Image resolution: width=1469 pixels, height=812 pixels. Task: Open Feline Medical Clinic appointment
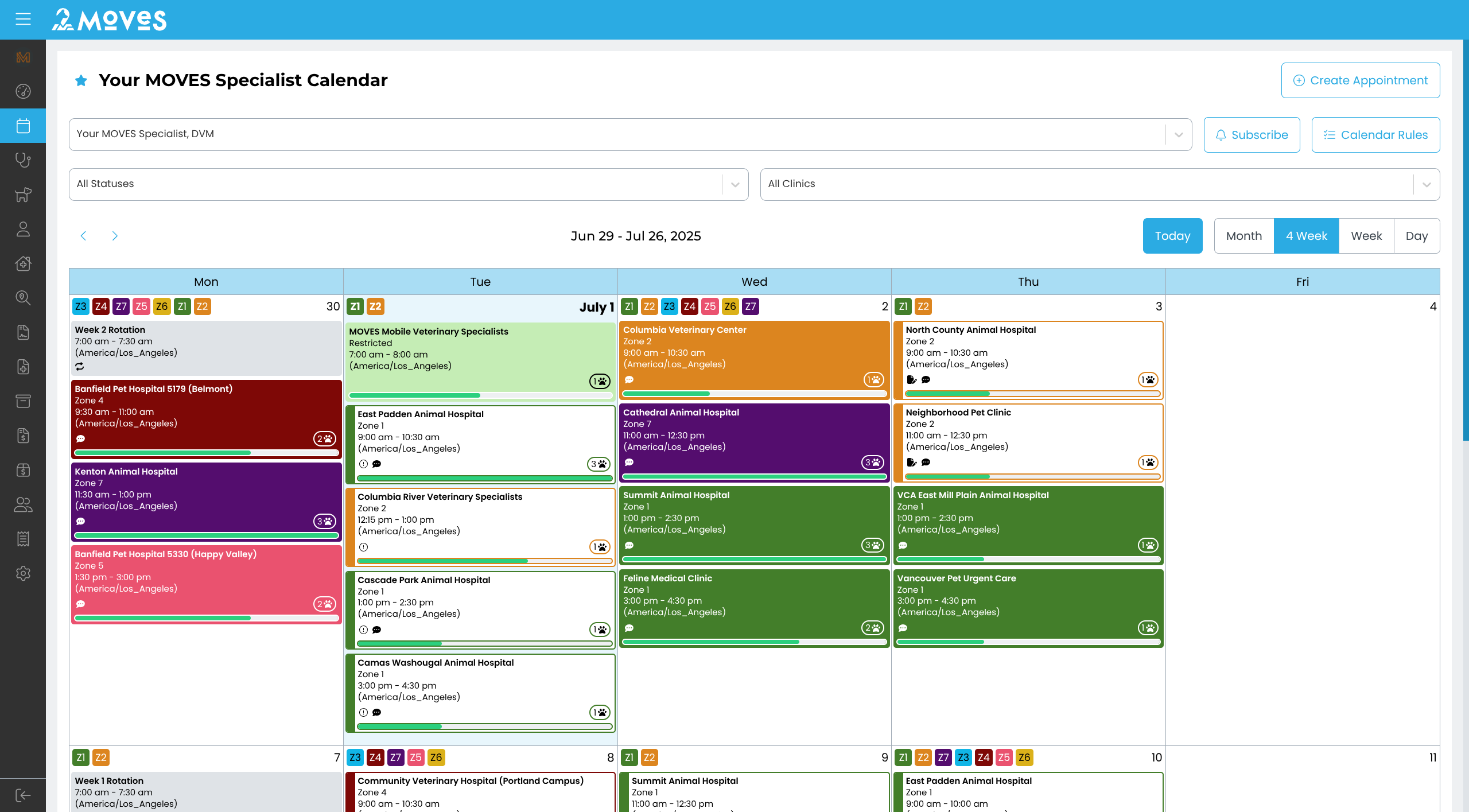point(755,608)
